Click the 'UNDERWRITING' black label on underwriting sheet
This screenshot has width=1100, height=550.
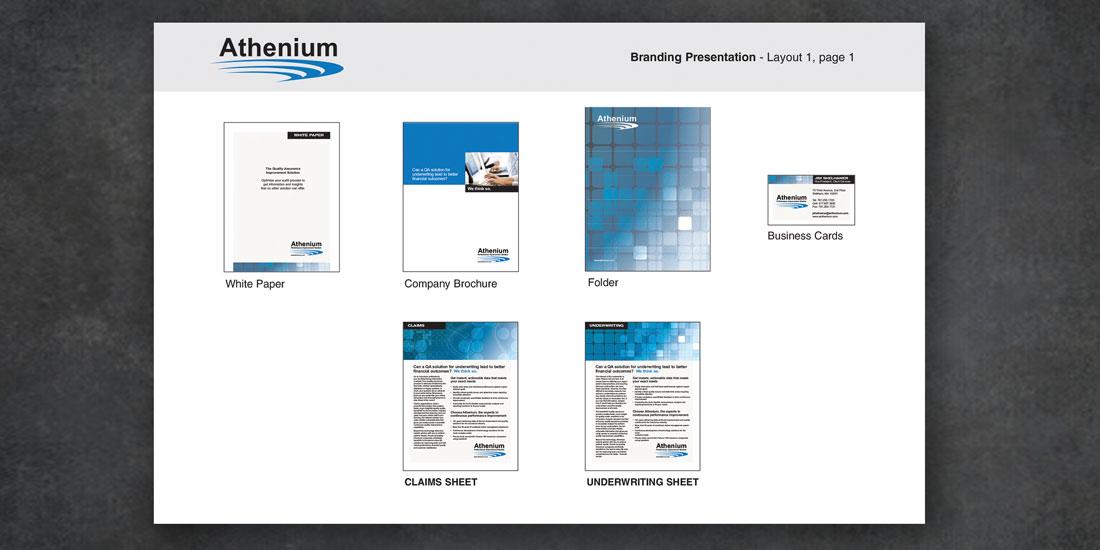605,326
